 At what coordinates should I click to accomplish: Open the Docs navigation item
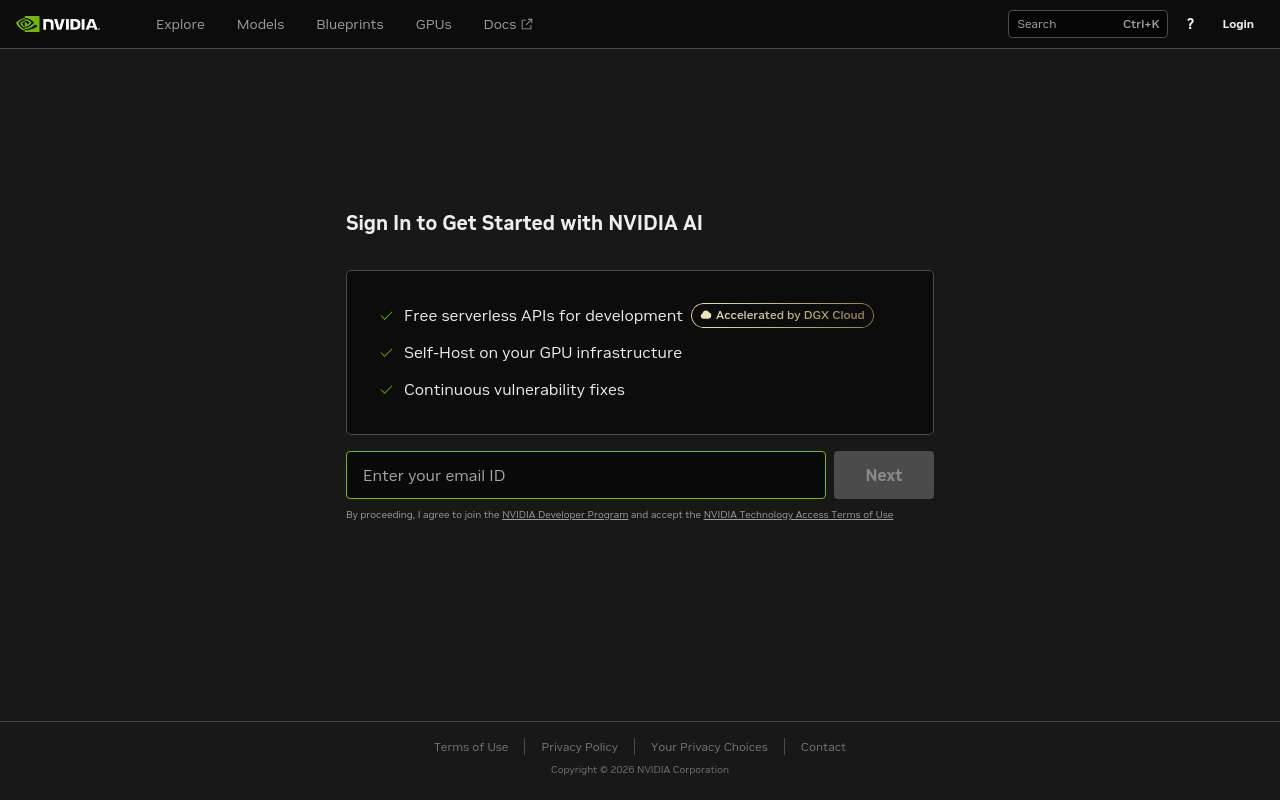(499, 23)
